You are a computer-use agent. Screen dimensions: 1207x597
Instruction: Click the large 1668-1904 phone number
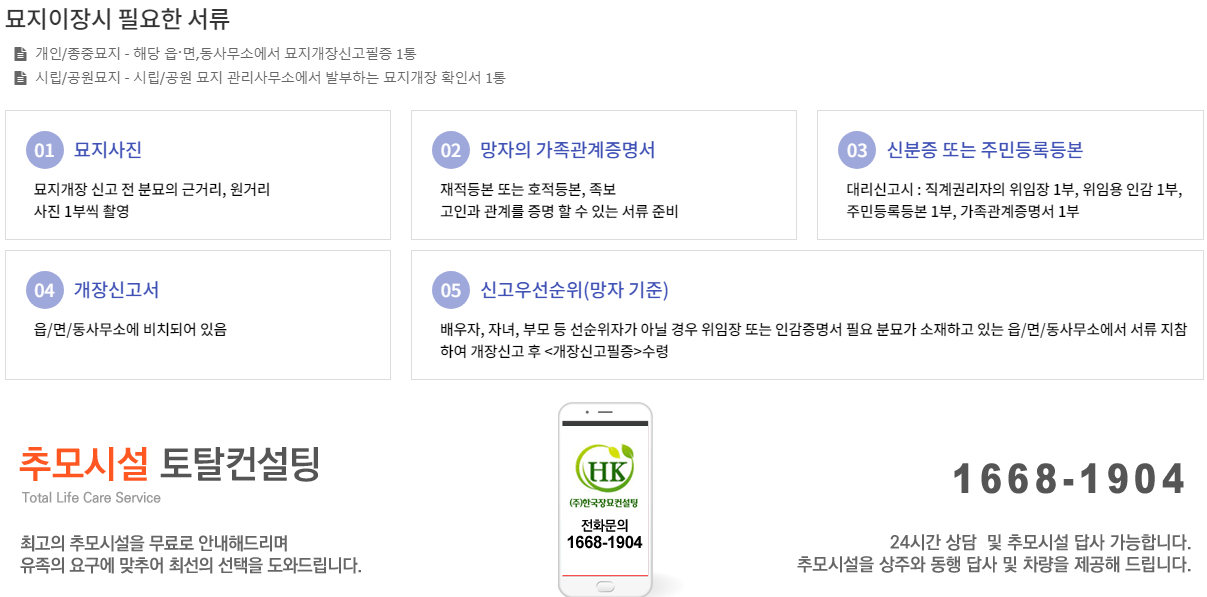pyautogui.click(x=1069, y=479)
